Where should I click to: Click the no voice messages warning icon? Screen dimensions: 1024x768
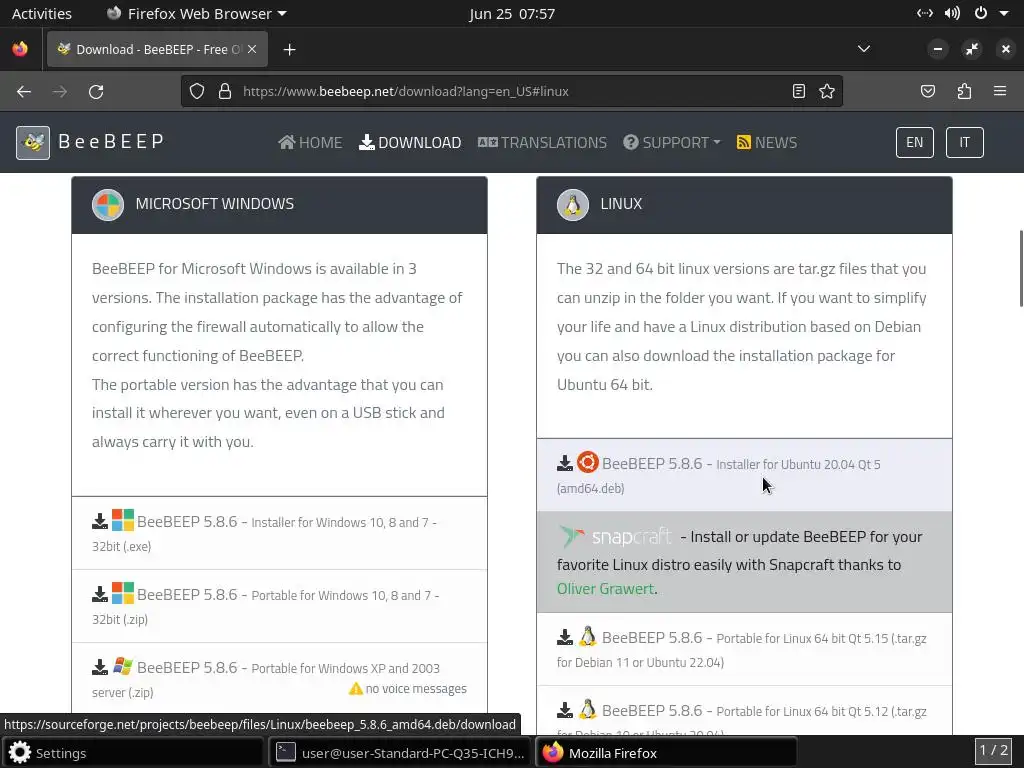coord(356,688)
